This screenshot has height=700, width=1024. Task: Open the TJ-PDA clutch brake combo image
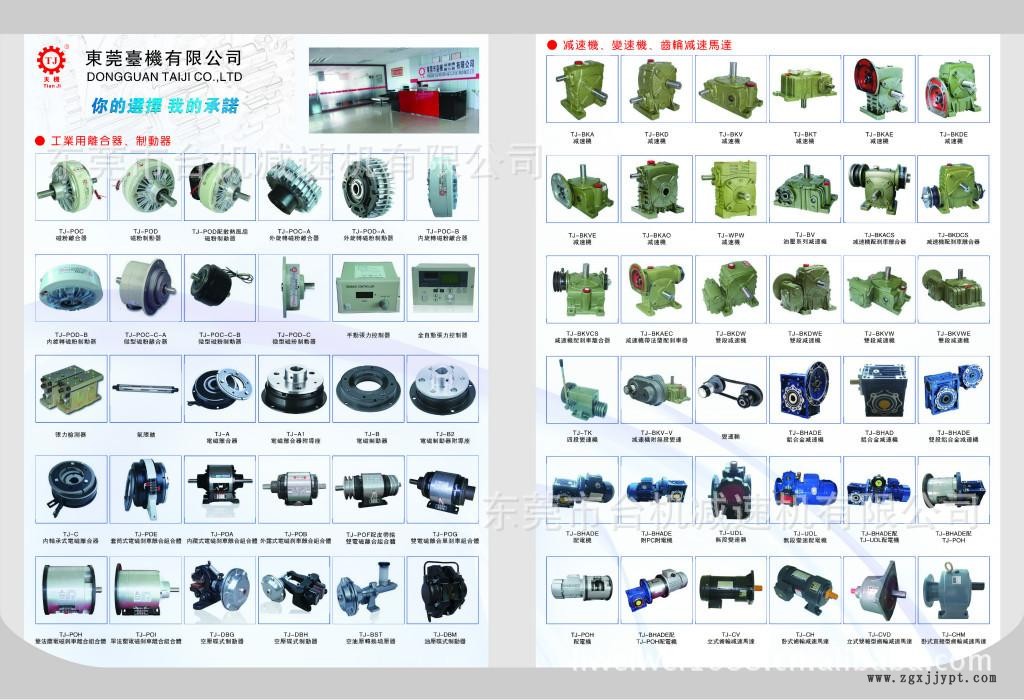tap(219, 489)
